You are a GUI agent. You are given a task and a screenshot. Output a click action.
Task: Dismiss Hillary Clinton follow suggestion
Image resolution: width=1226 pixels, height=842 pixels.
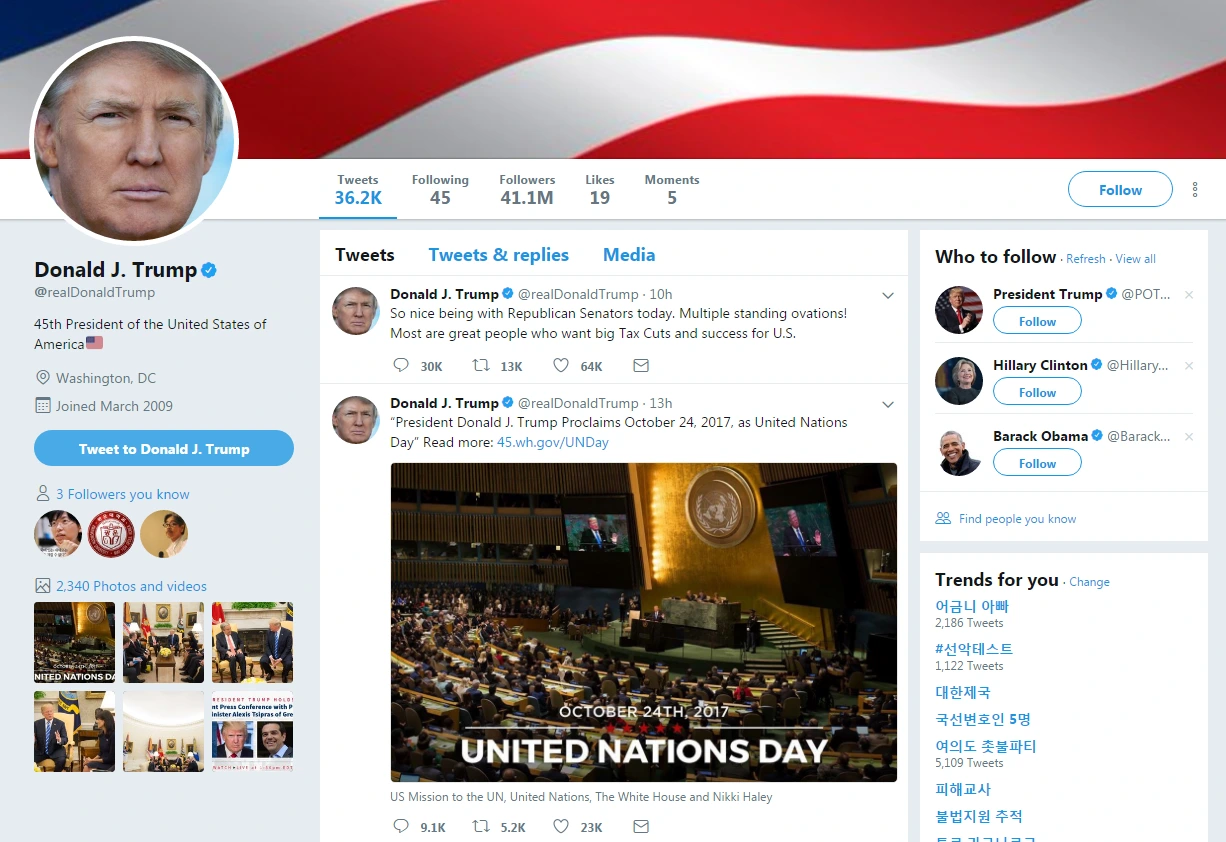[1189, 366]
